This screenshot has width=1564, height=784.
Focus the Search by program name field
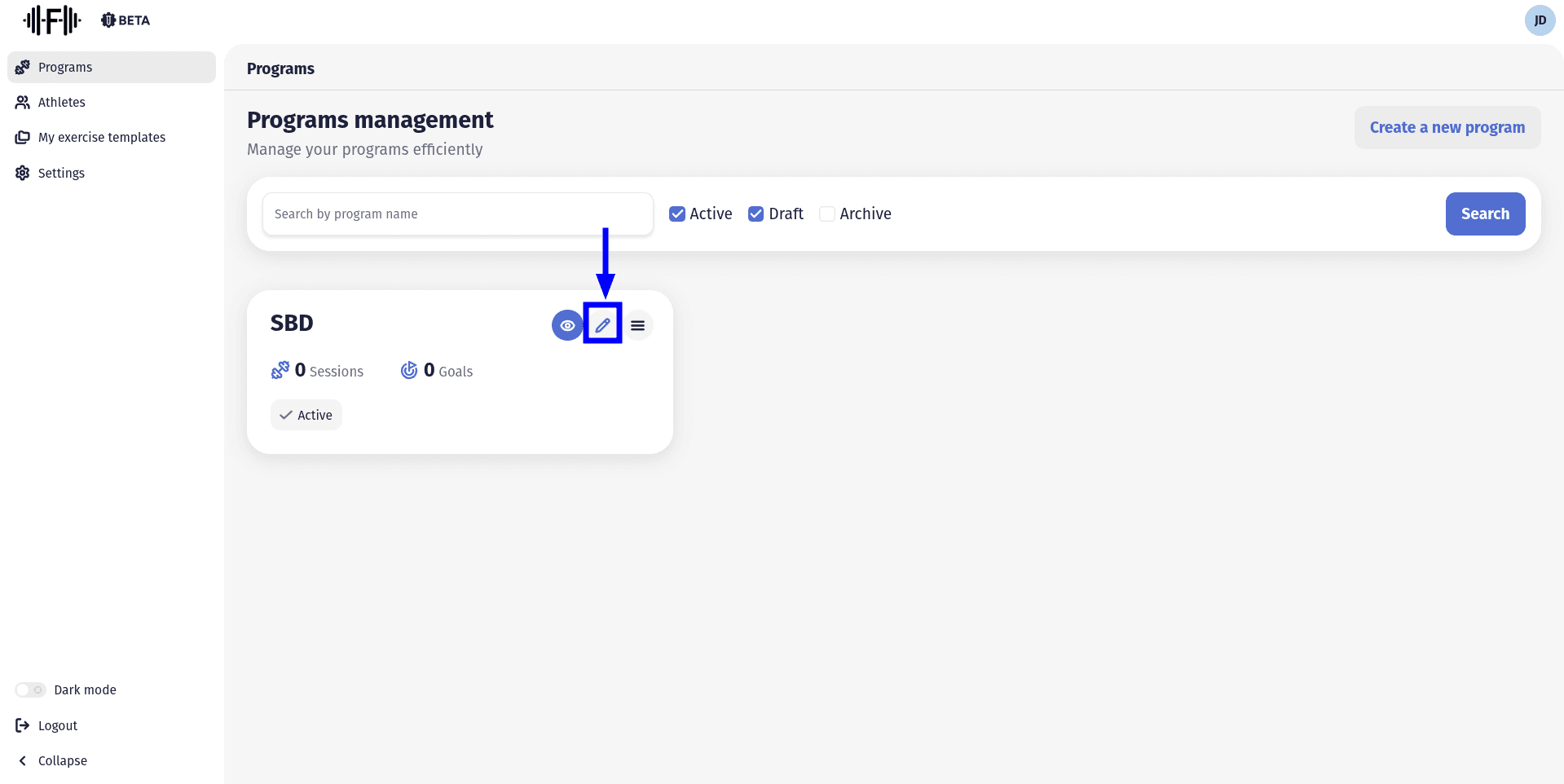457,214
